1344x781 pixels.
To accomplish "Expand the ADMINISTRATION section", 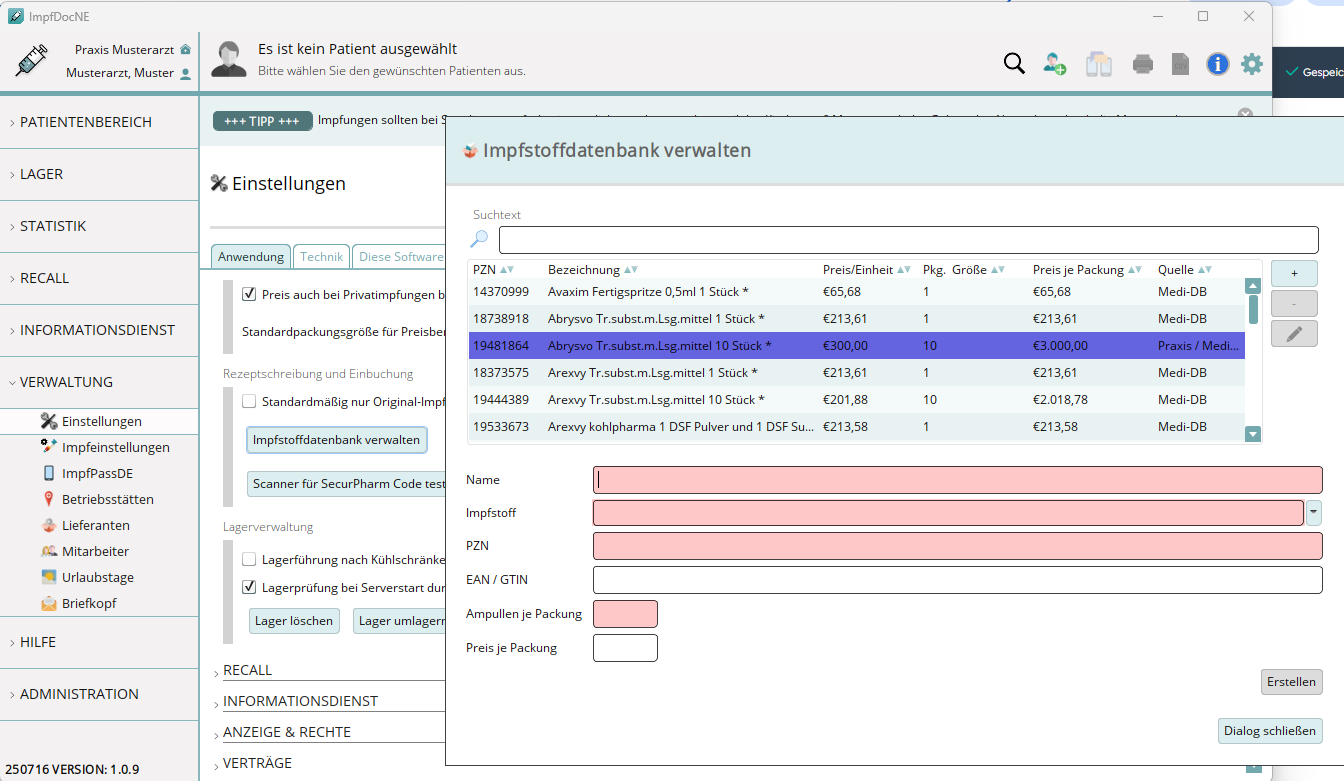I will (99, 694).
